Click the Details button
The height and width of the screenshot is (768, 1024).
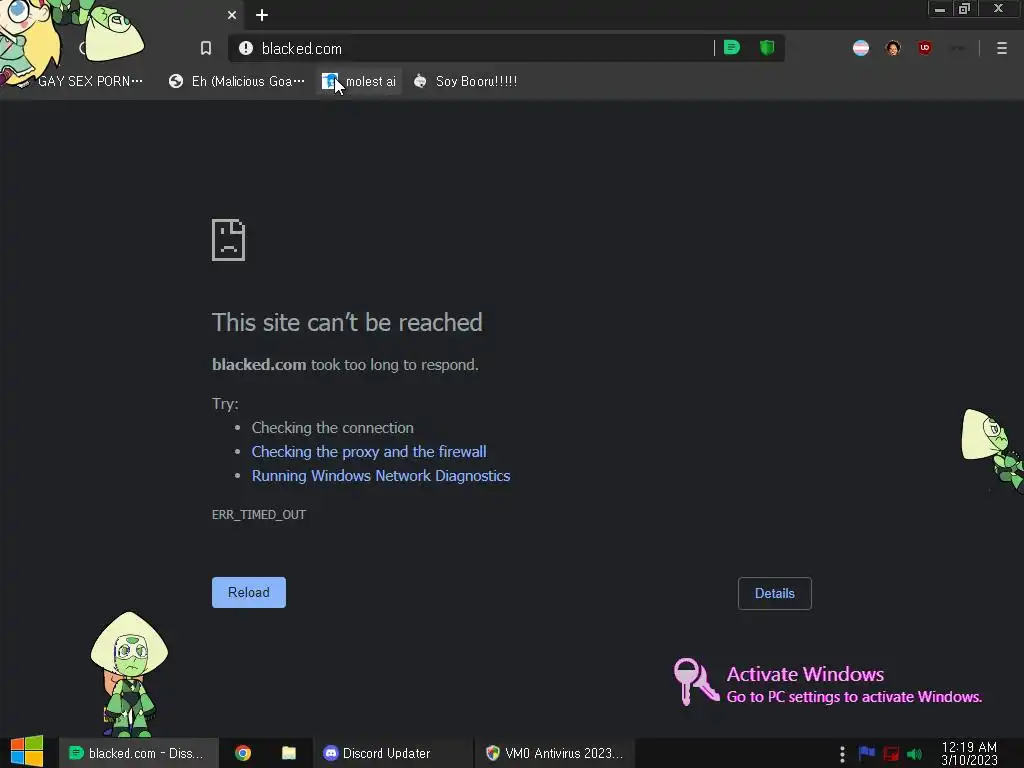pos(775,594)
